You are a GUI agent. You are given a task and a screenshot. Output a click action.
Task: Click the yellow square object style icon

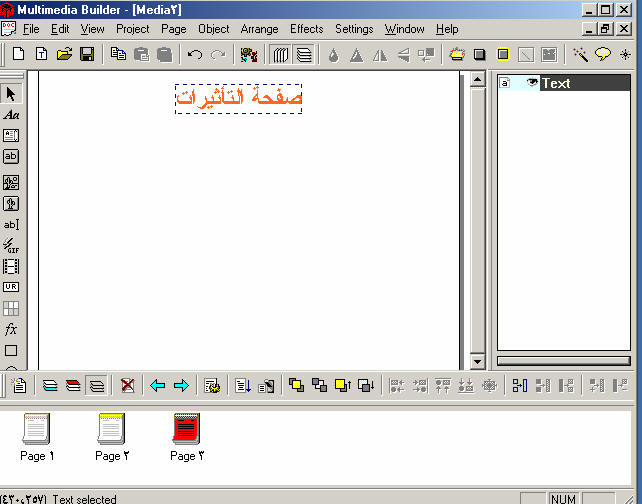(503, 54)
